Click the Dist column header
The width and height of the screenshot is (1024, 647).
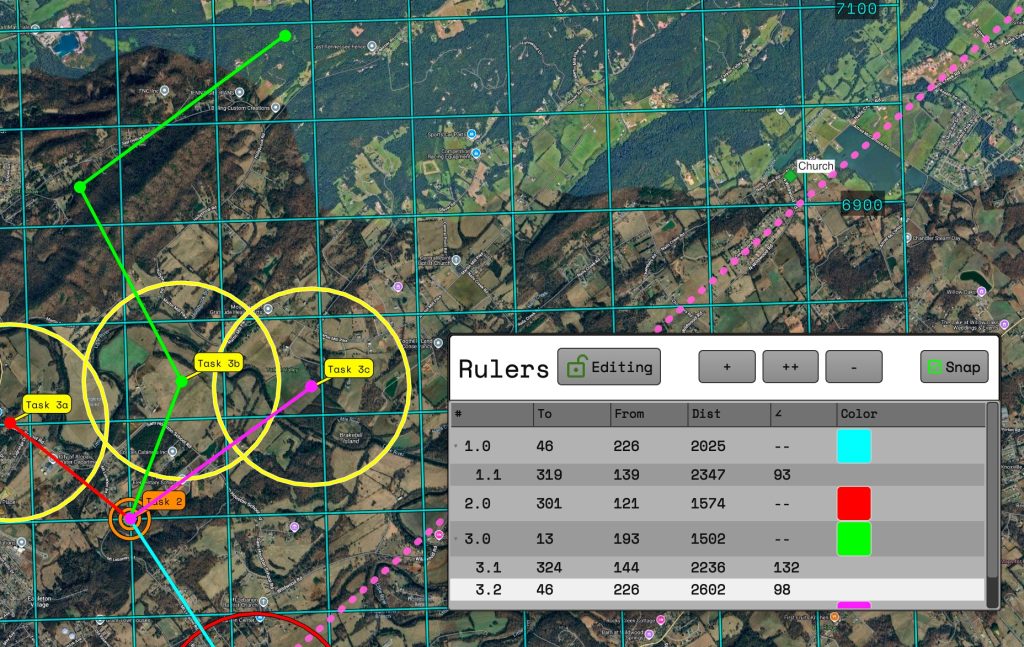(727, 414)
